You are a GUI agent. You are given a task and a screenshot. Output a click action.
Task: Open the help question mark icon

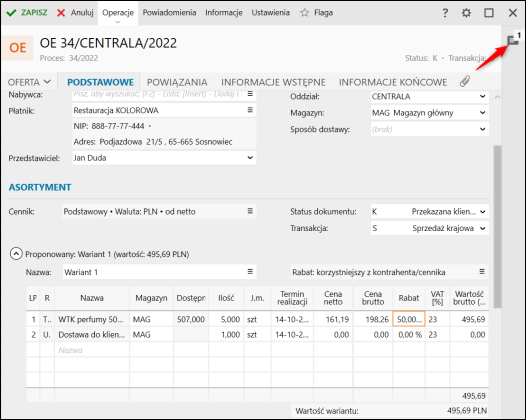pyautogui.click(x=445, y=13)
